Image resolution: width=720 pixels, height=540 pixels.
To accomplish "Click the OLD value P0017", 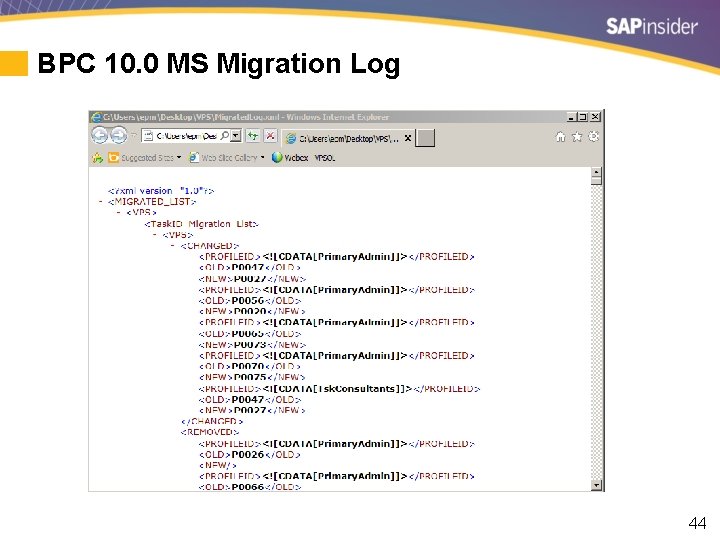I will click(248, 267).
